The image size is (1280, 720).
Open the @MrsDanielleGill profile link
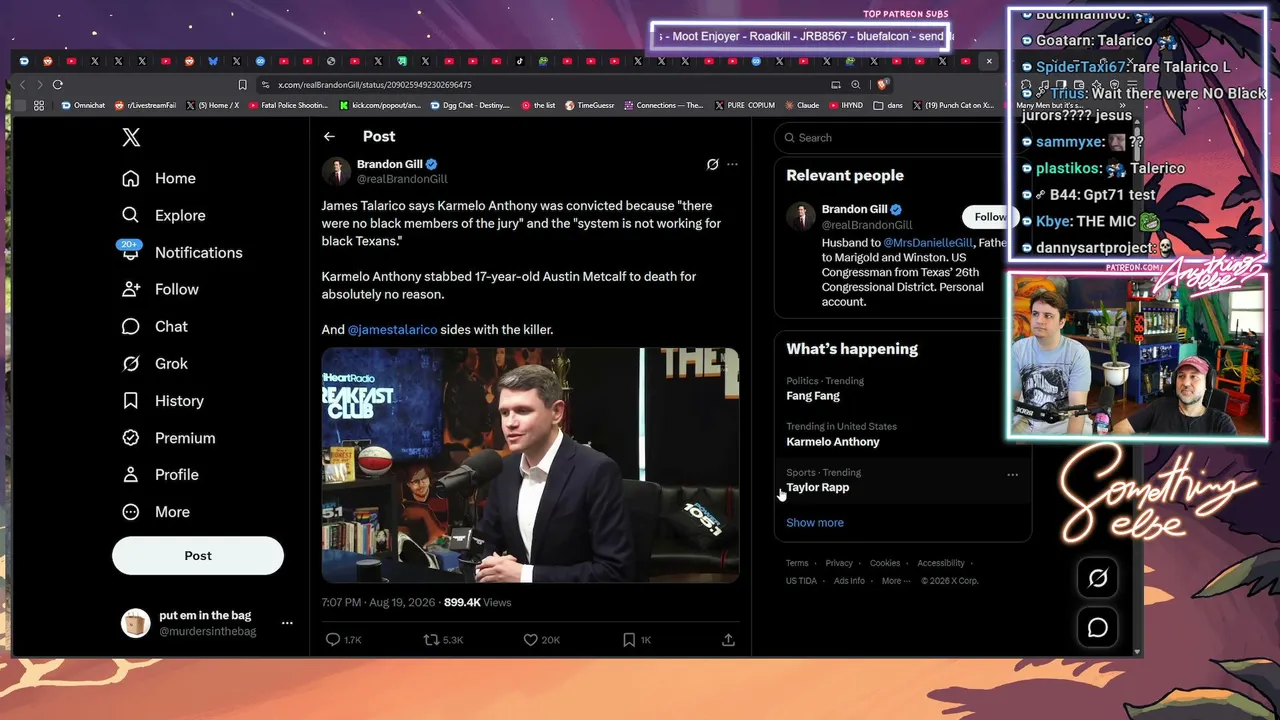click(x=927, y=242)
